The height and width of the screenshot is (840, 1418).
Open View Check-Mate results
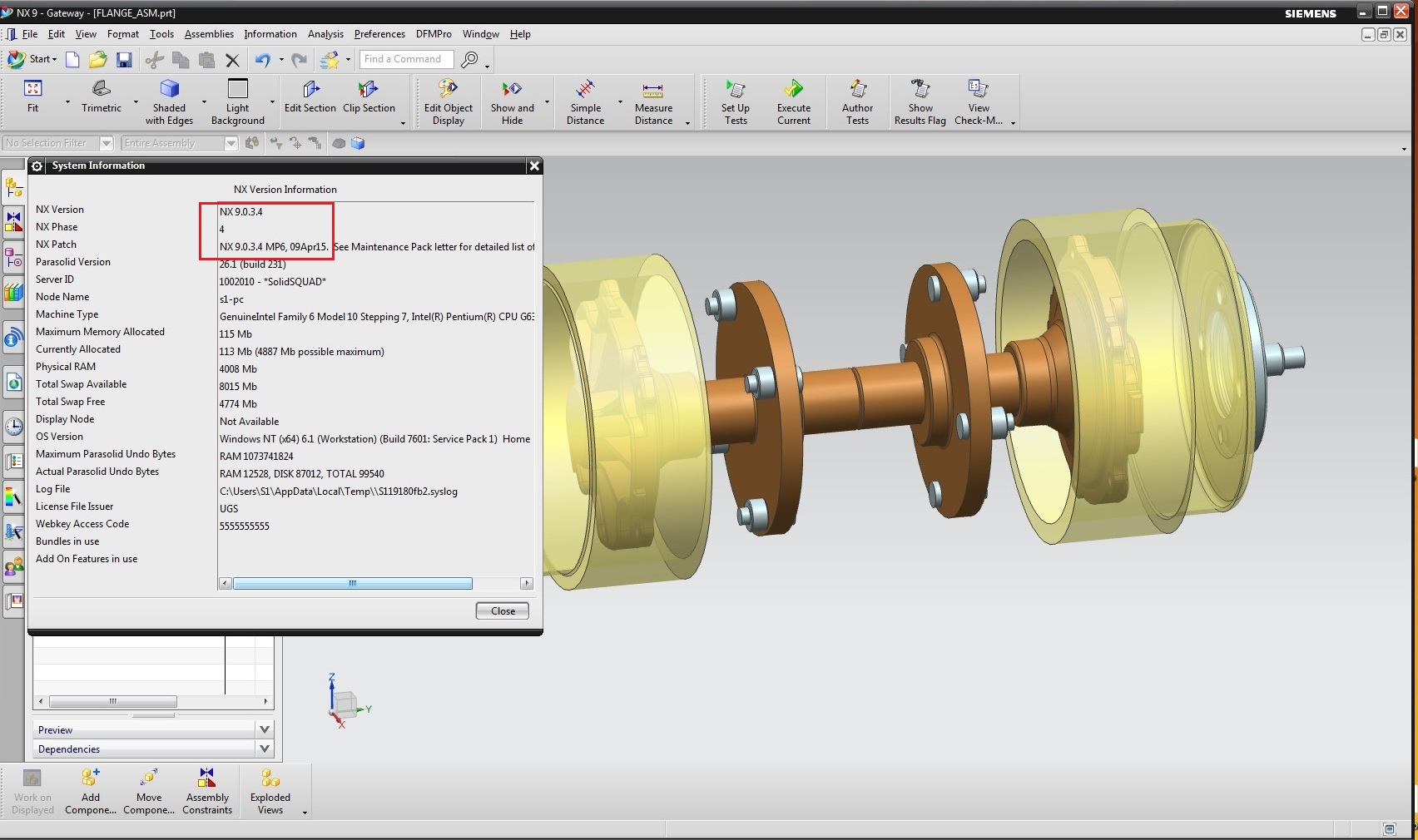tap(979, 103)
